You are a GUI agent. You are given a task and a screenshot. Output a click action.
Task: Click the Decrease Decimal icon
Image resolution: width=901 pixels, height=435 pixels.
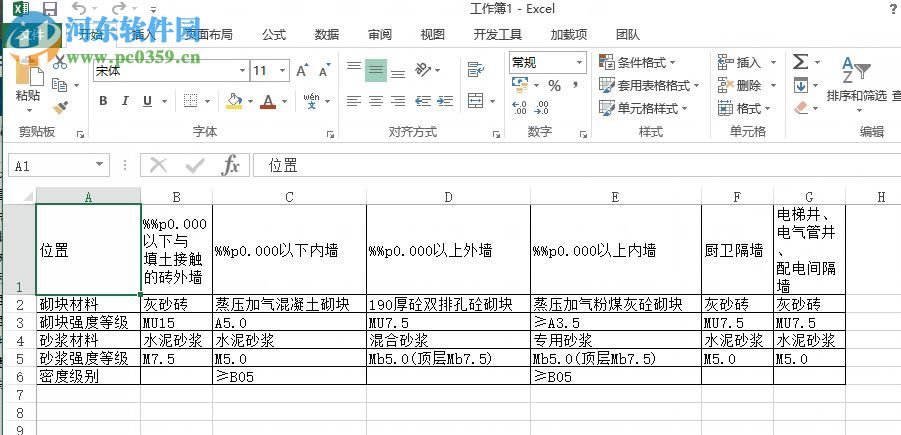541,107
